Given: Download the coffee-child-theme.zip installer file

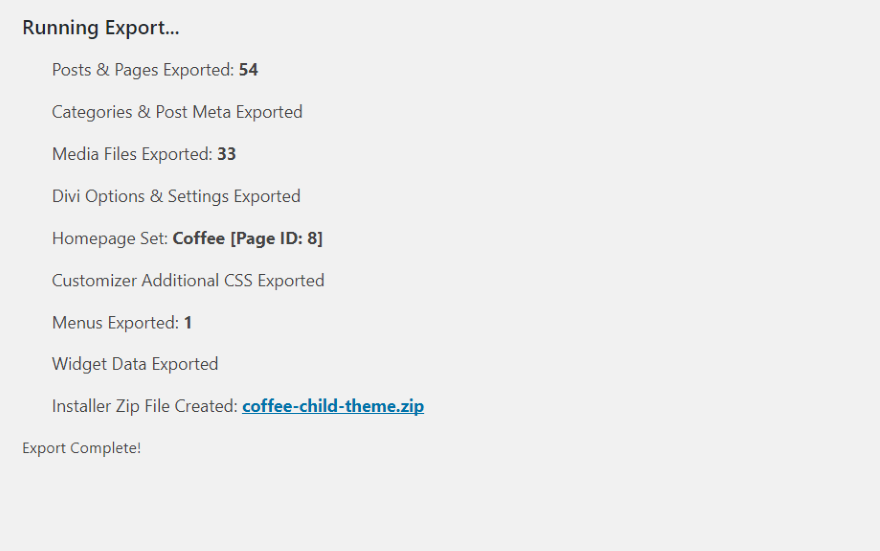Looking at the screenshot, I should [x=332, y=407].
